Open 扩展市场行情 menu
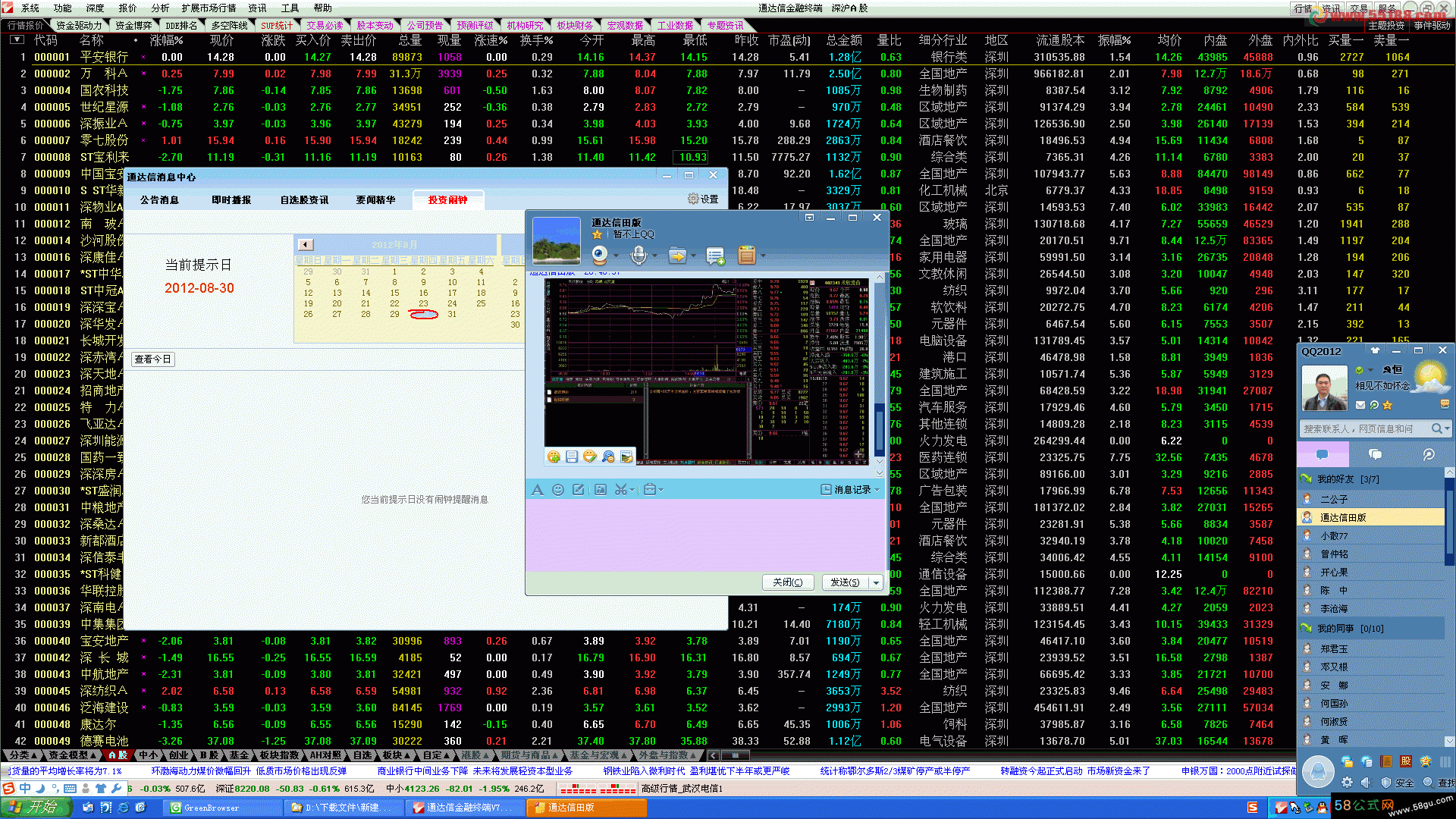 point(209,8)
